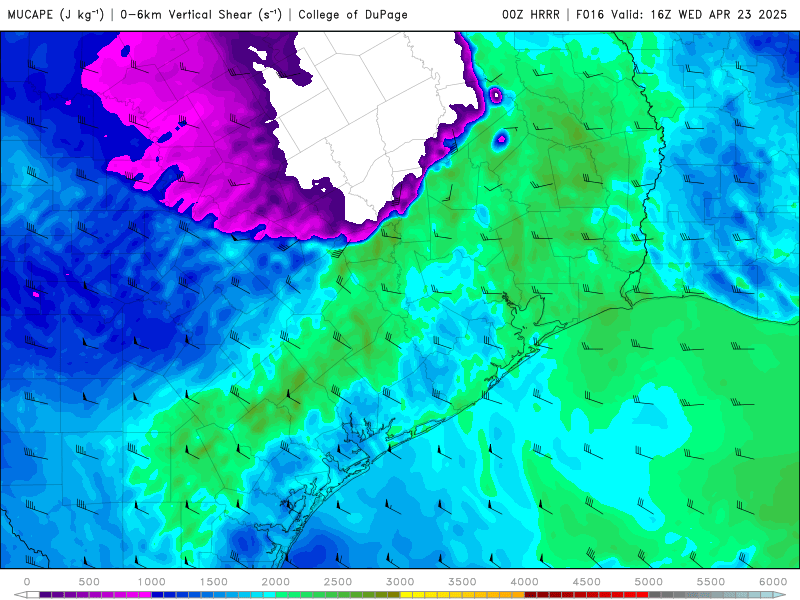The image size is (800, 600).
Task: Click the first yellow colorbar swatch below 3000
Action: point(406,594)
